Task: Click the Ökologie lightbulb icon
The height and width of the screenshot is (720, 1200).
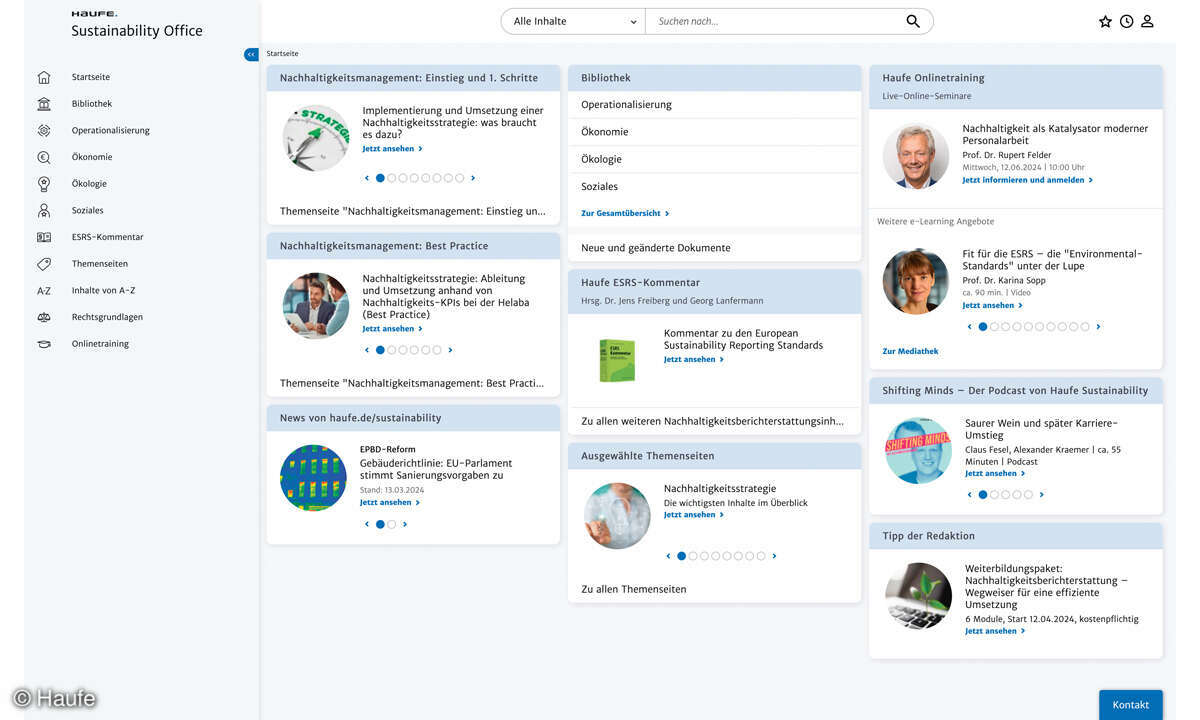Action: pos(43,184)
